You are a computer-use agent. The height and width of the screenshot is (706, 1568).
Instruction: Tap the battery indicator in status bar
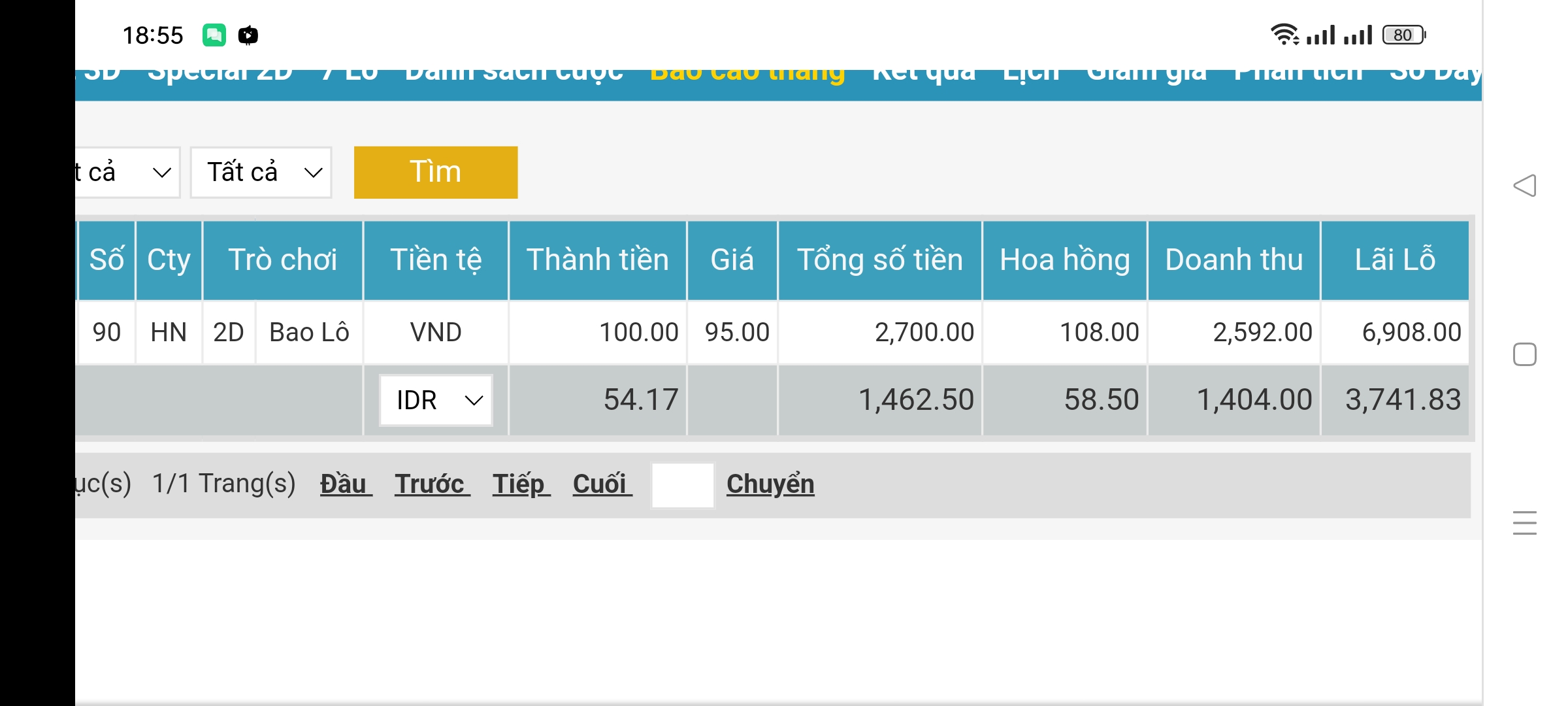pyautogui.click(x=1403, y=35)
